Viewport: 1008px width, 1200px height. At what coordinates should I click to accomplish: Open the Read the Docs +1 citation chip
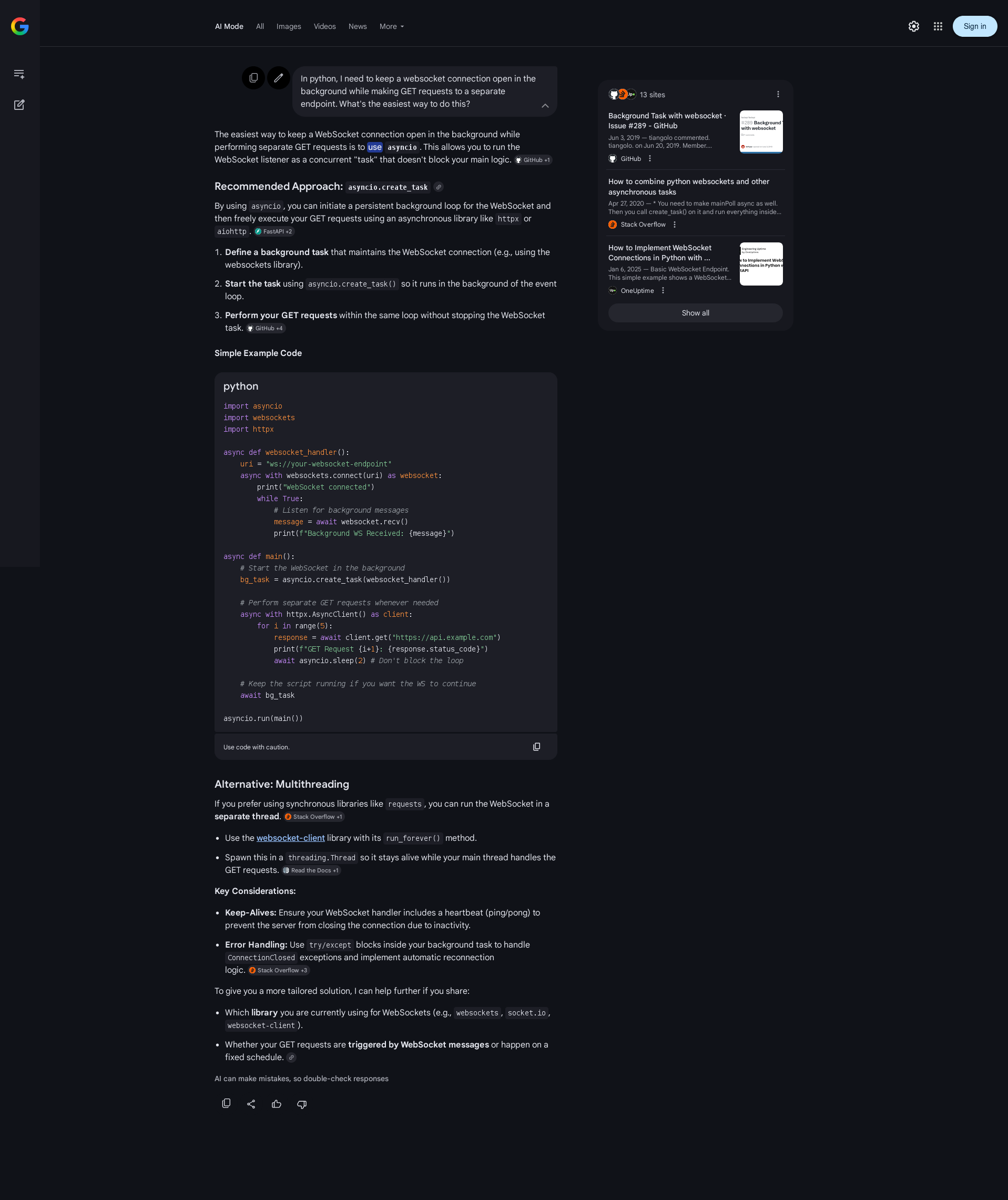[311, 870]
